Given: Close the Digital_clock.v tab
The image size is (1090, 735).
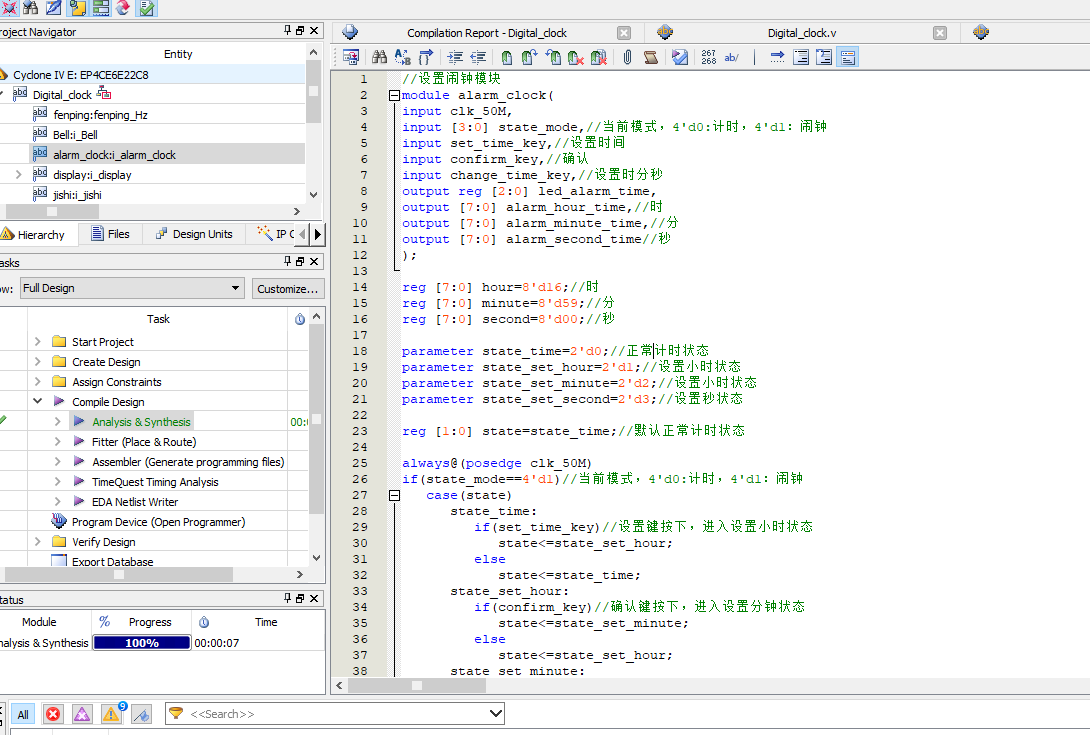Looking at the screenshot, I should (940, 33).
